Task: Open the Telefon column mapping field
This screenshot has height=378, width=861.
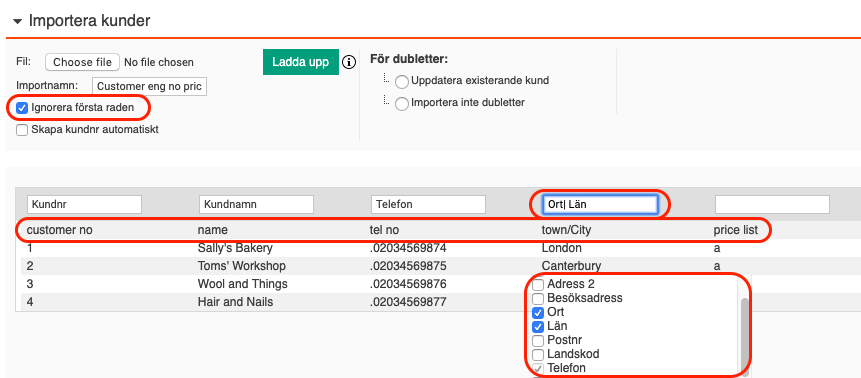Action: point(428,204)
